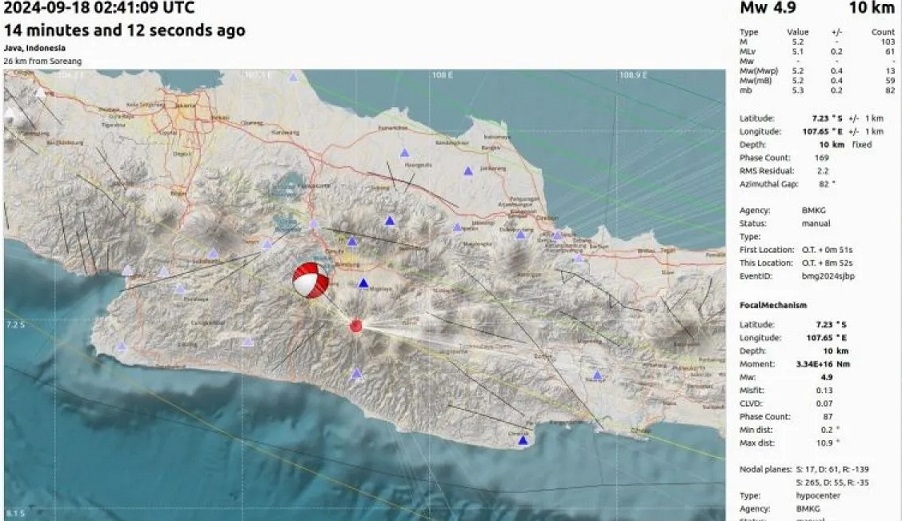Click station triangle beside 107.1 E grid label

tap(293, 77)
